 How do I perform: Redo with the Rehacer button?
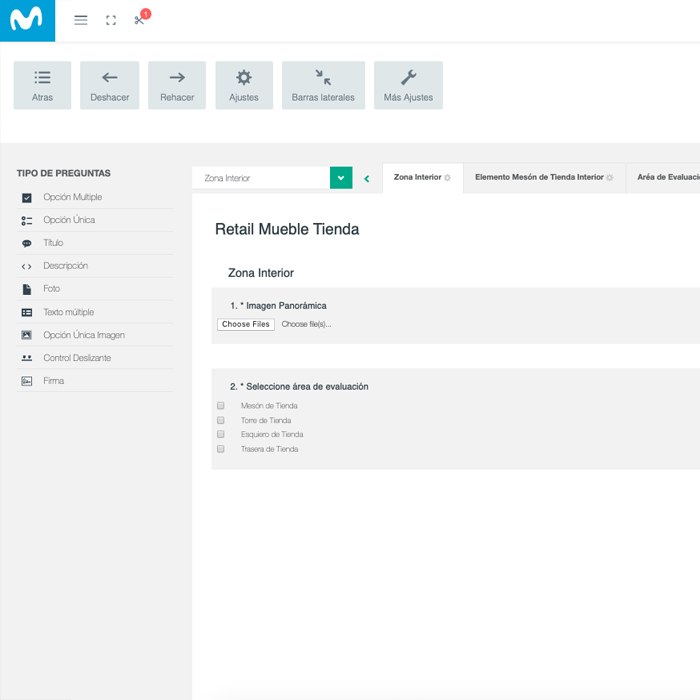(177, 85)
